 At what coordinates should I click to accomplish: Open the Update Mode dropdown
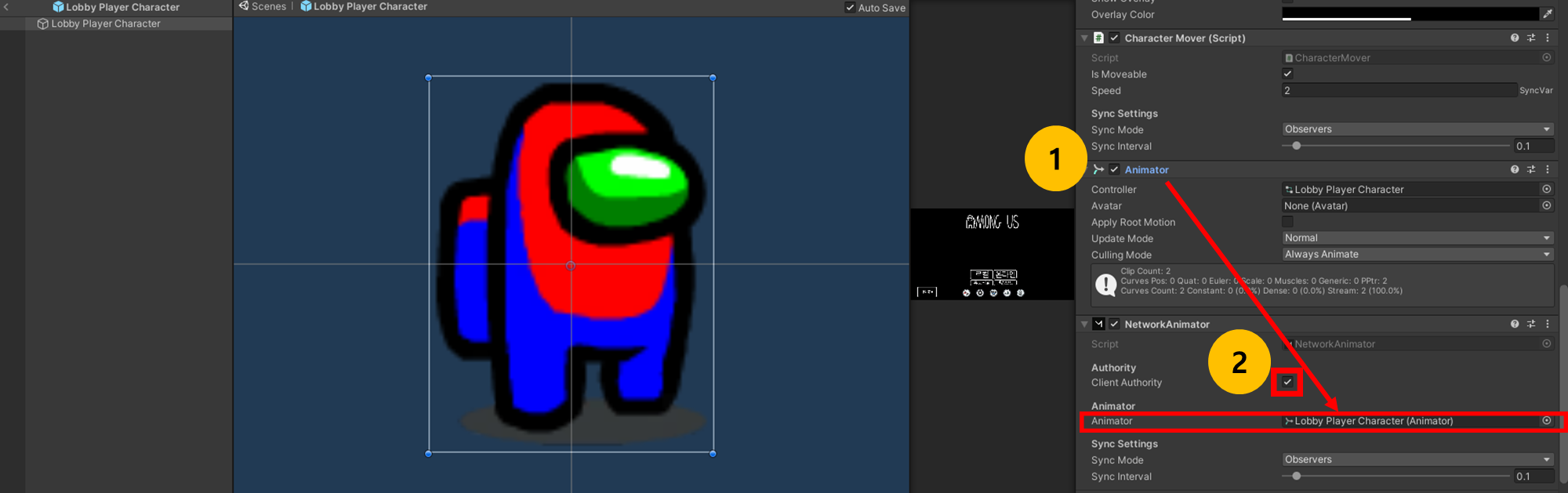click(x=1417, y=238)
